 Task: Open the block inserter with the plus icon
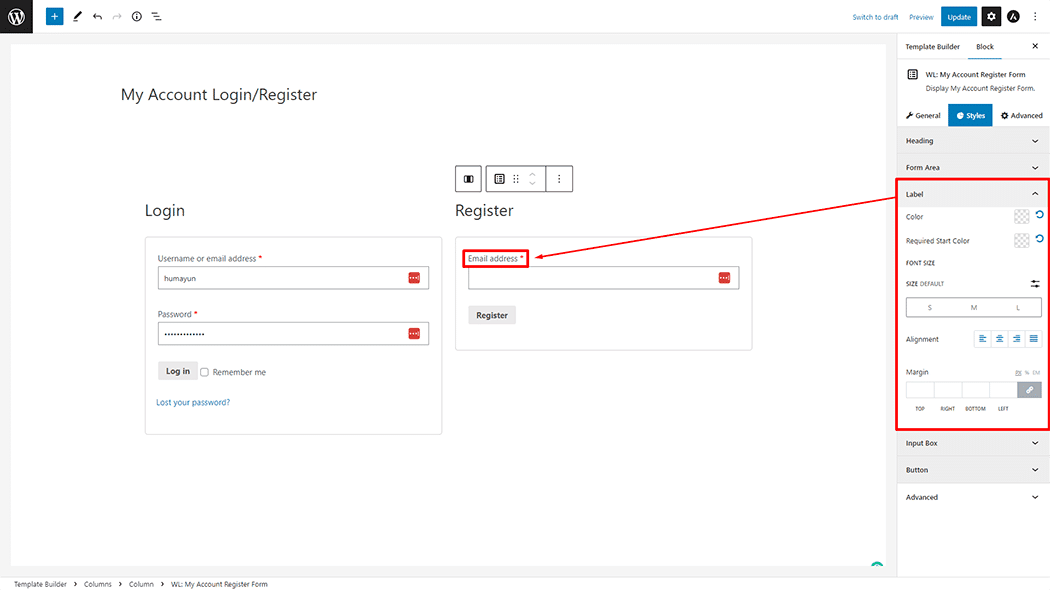click(54, 16)
